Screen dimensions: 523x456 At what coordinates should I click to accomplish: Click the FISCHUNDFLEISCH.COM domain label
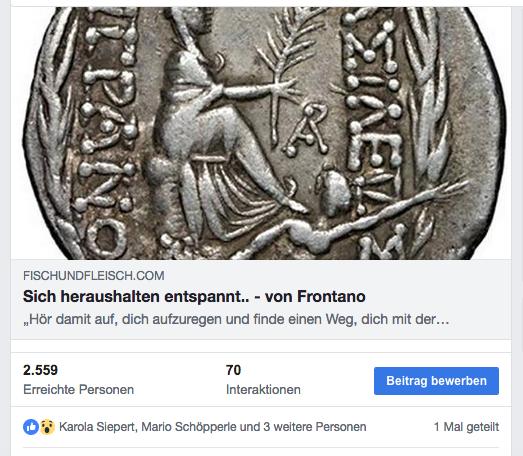[94, 276]
